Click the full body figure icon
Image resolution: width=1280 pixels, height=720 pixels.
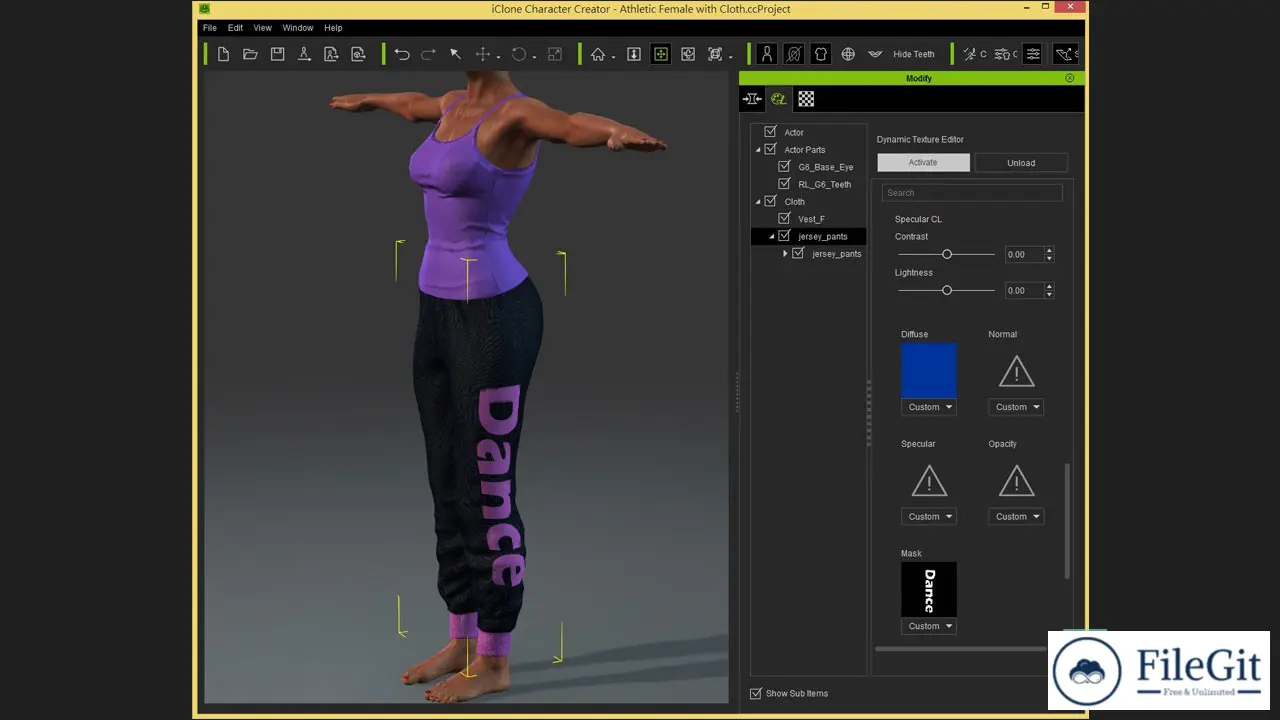coord(767,54)
